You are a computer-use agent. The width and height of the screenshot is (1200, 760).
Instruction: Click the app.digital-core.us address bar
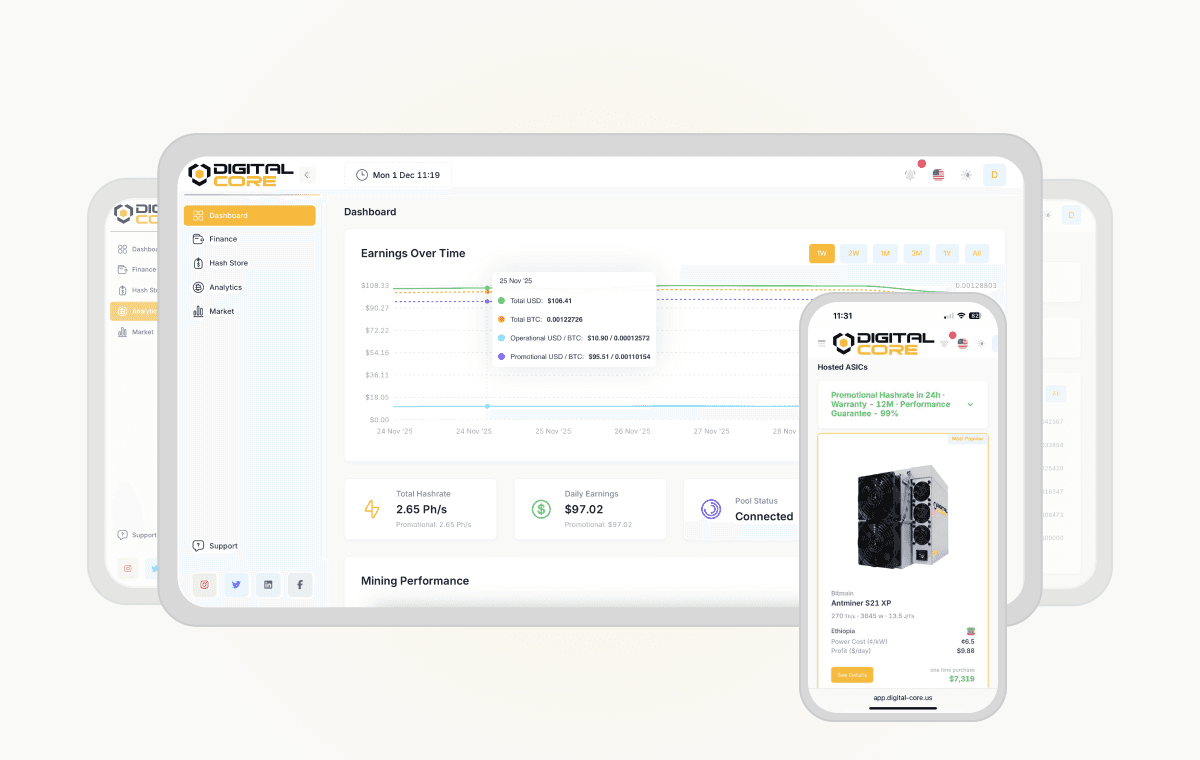coord(902,699)
